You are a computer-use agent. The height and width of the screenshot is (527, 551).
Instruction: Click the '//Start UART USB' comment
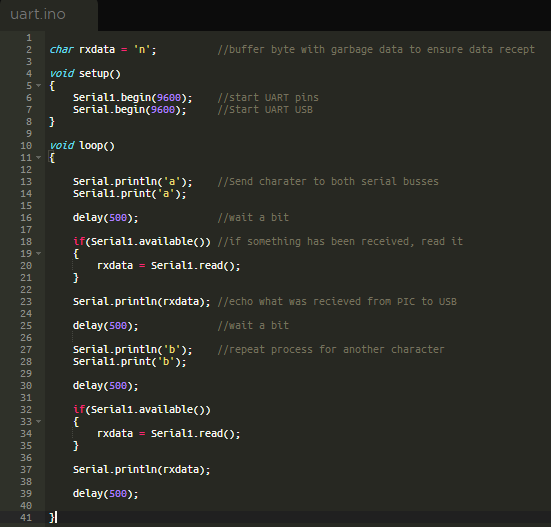[265, 110]
